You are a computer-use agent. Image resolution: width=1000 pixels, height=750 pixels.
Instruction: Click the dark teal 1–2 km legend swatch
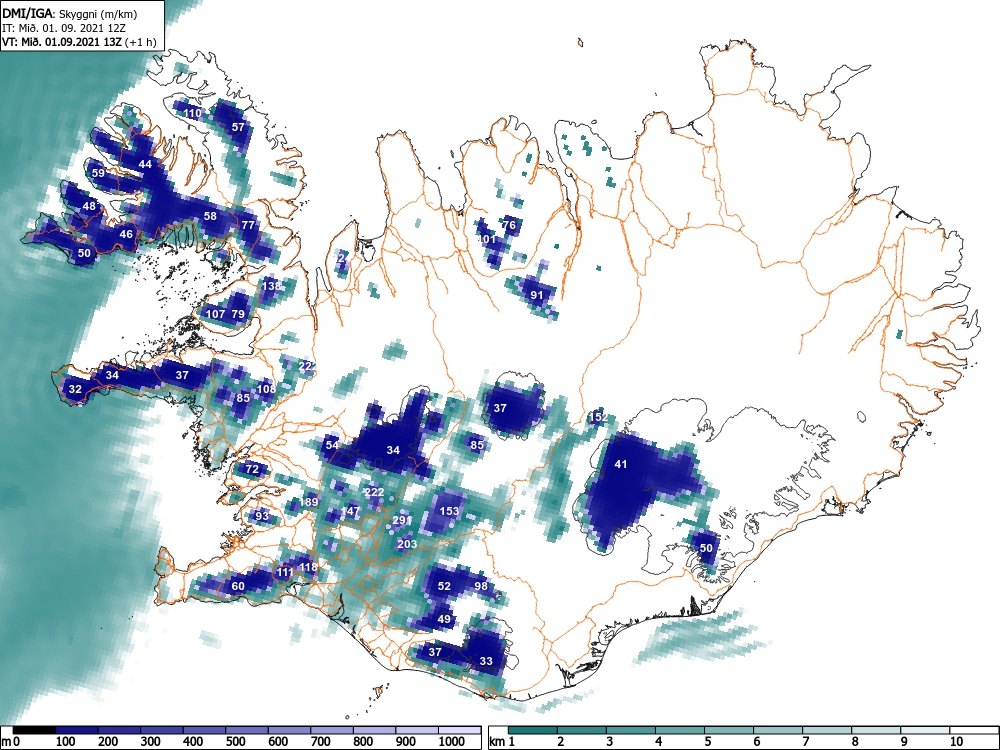coord(533,730)
